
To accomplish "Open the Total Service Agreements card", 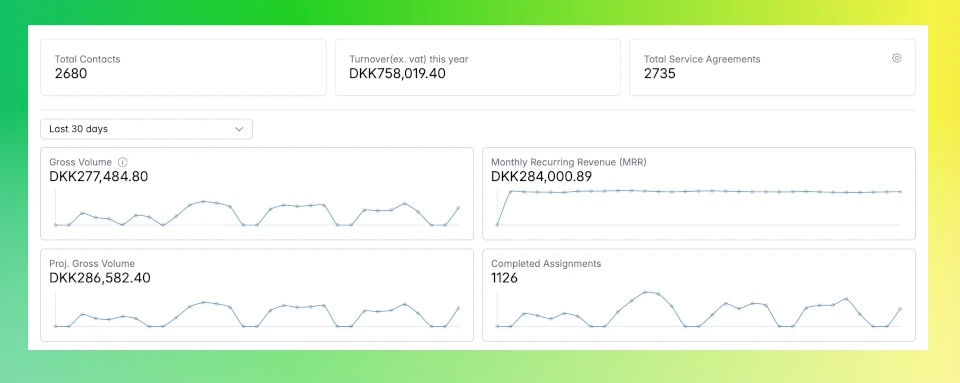I will pos(773,67).
